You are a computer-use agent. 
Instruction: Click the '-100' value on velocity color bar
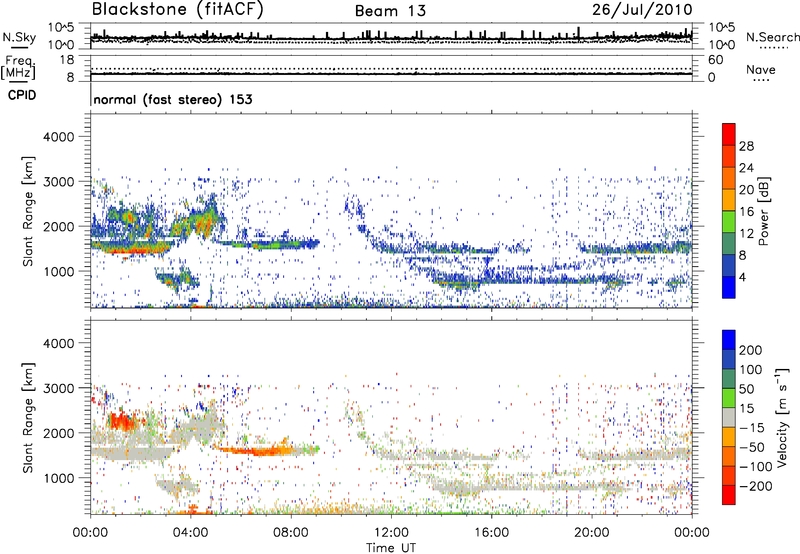[x=756, y=467]
